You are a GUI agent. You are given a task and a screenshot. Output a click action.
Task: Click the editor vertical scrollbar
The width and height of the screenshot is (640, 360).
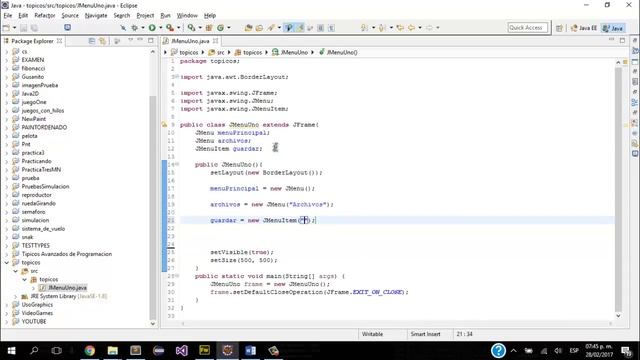618,188
